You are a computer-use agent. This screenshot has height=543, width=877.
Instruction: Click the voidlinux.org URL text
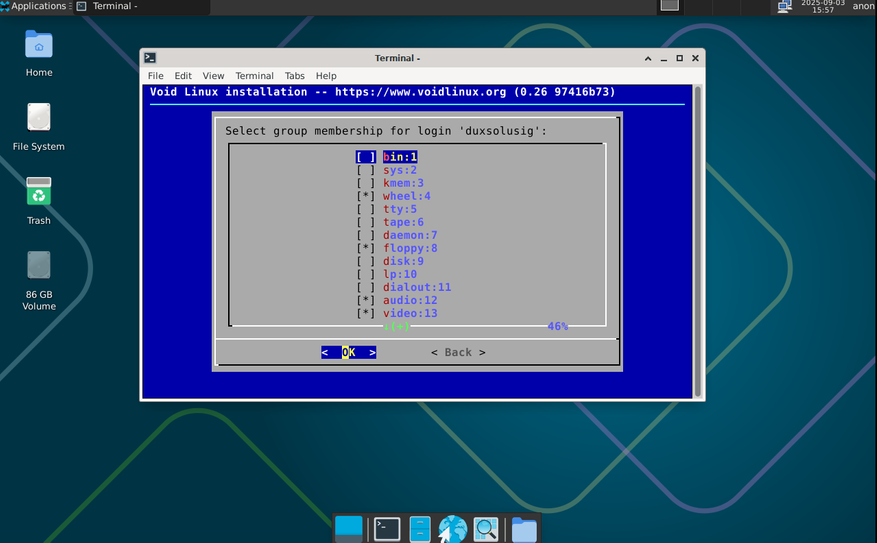[x=421, y=92]
